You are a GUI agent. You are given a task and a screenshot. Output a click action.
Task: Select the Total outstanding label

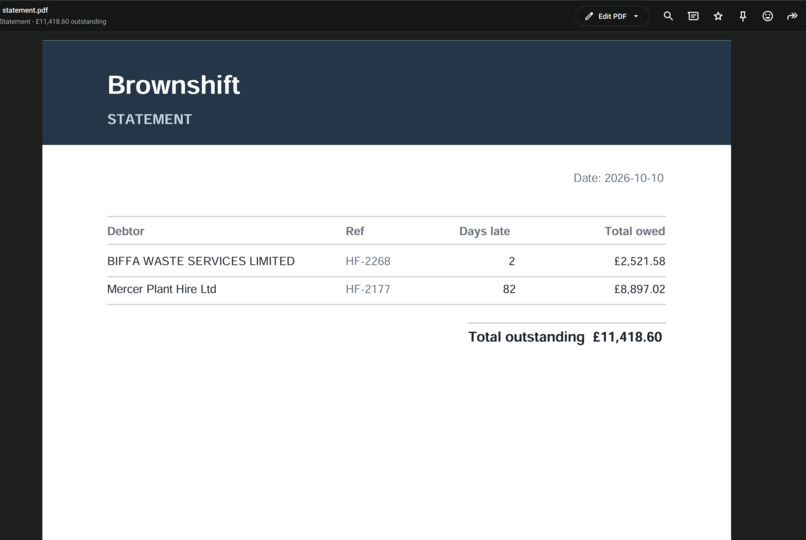coord(526,337)
